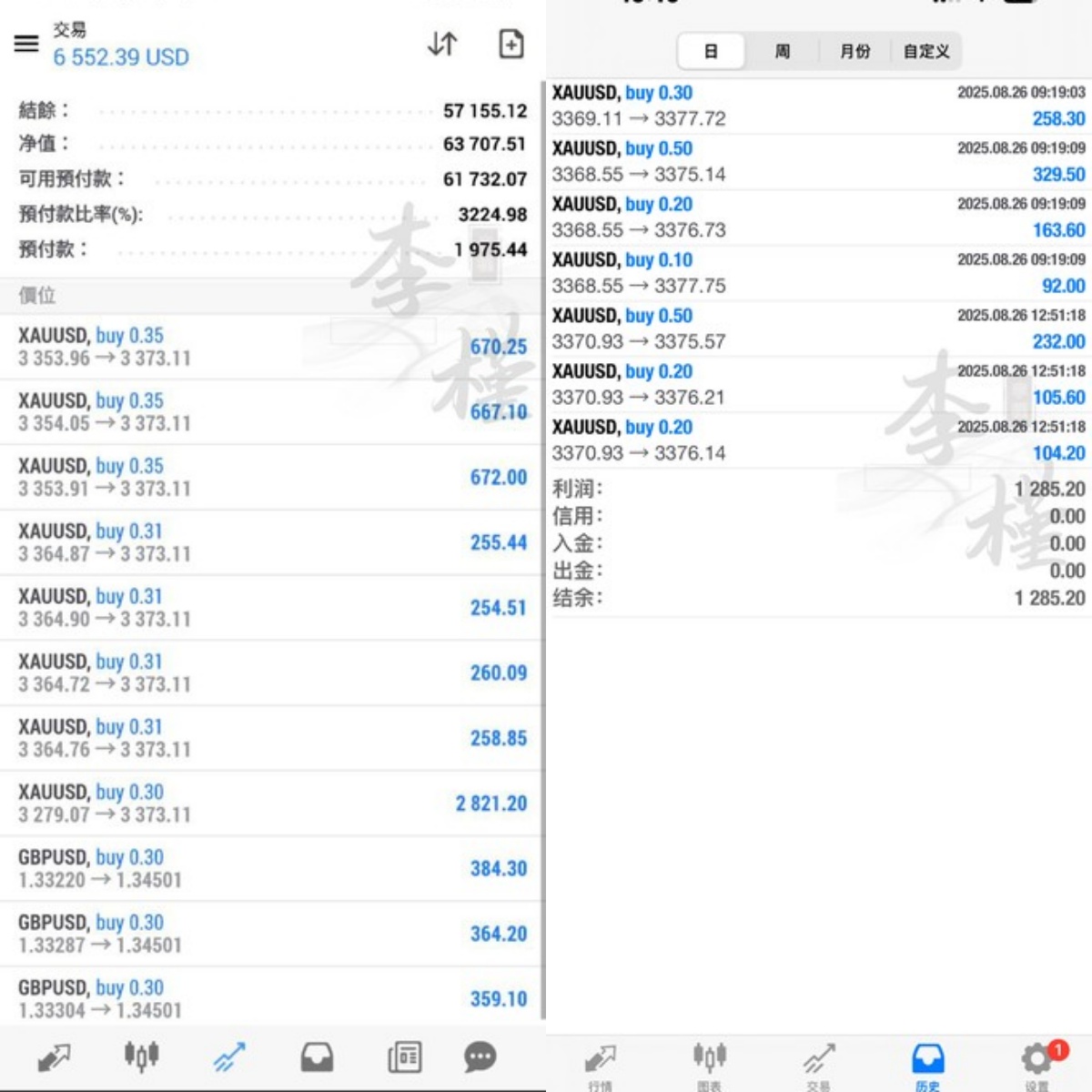Viewport: 1092px width, 1092px height.
Task: Select the Quotes arrows icon
Action: click(x=53, y=1057)
